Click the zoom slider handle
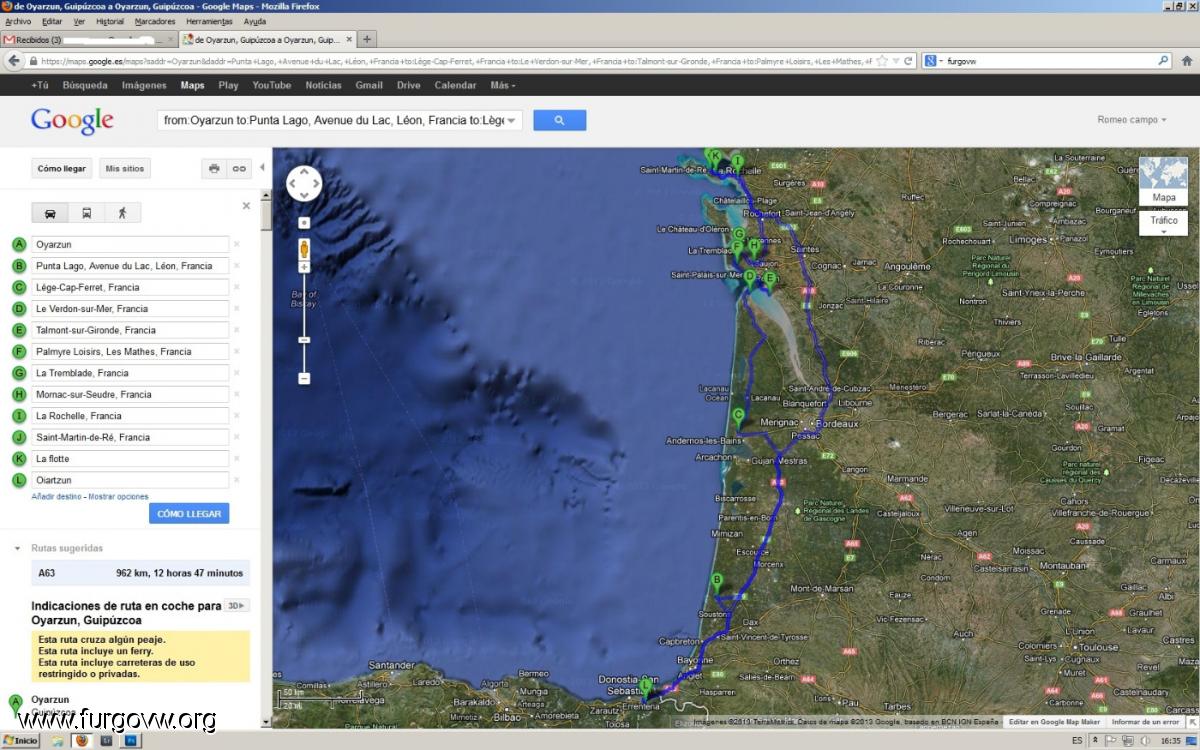 coord(304,340)
